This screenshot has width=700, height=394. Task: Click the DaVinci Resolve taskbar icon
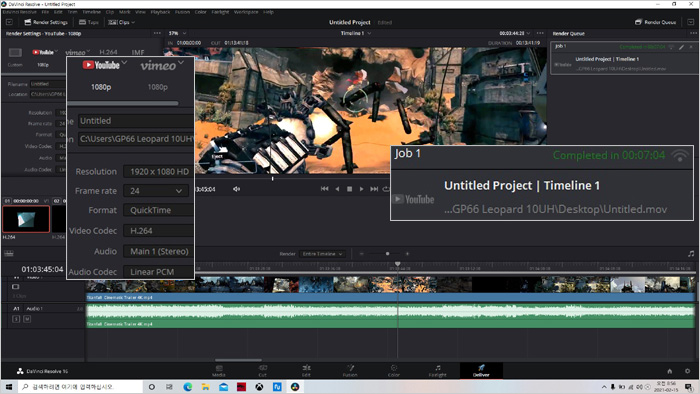(295, 387)
